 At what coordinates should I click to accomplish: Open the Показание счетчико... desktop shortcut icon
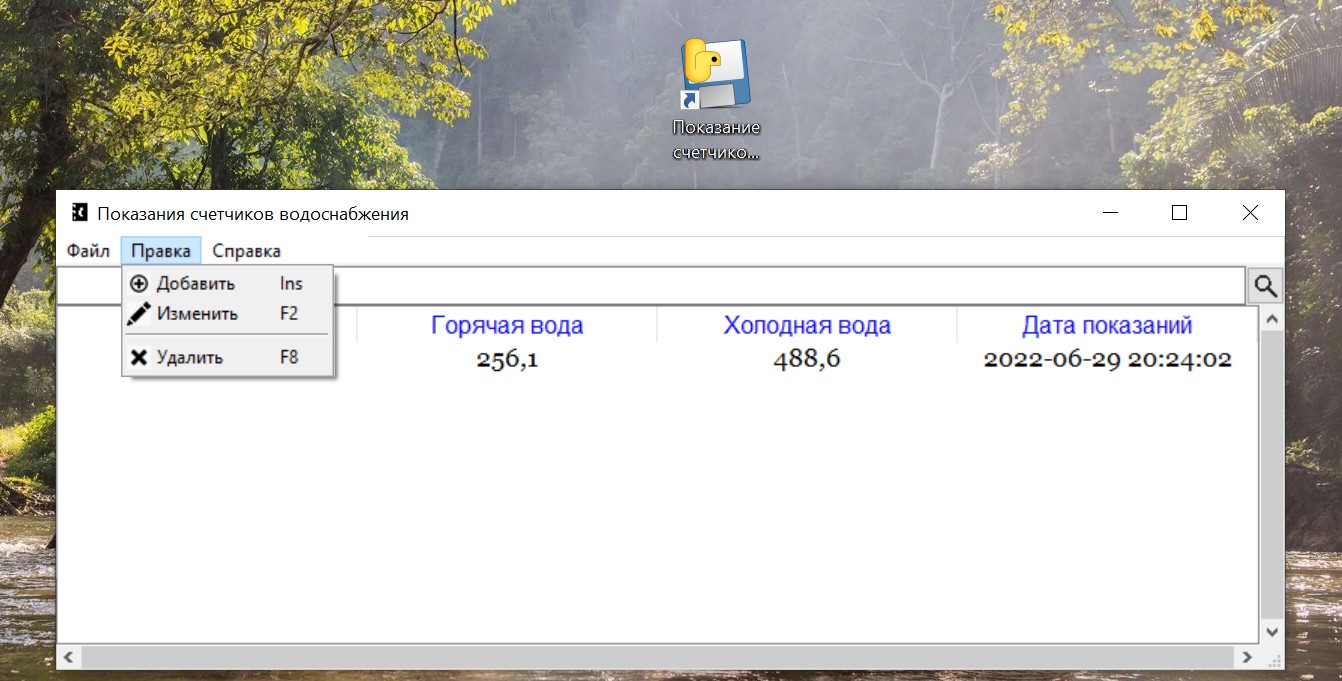[x=716, y=100]
